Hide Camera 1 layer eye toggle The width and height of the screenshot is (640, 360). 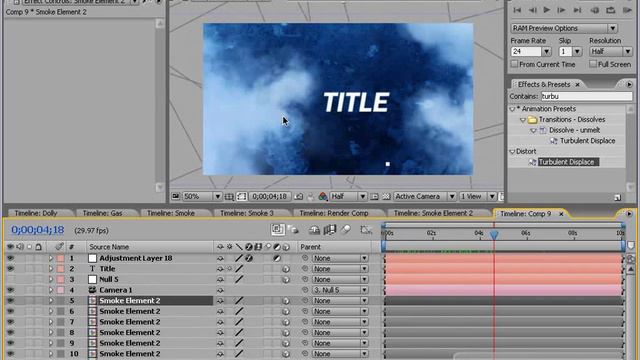(x=10, y=290)
